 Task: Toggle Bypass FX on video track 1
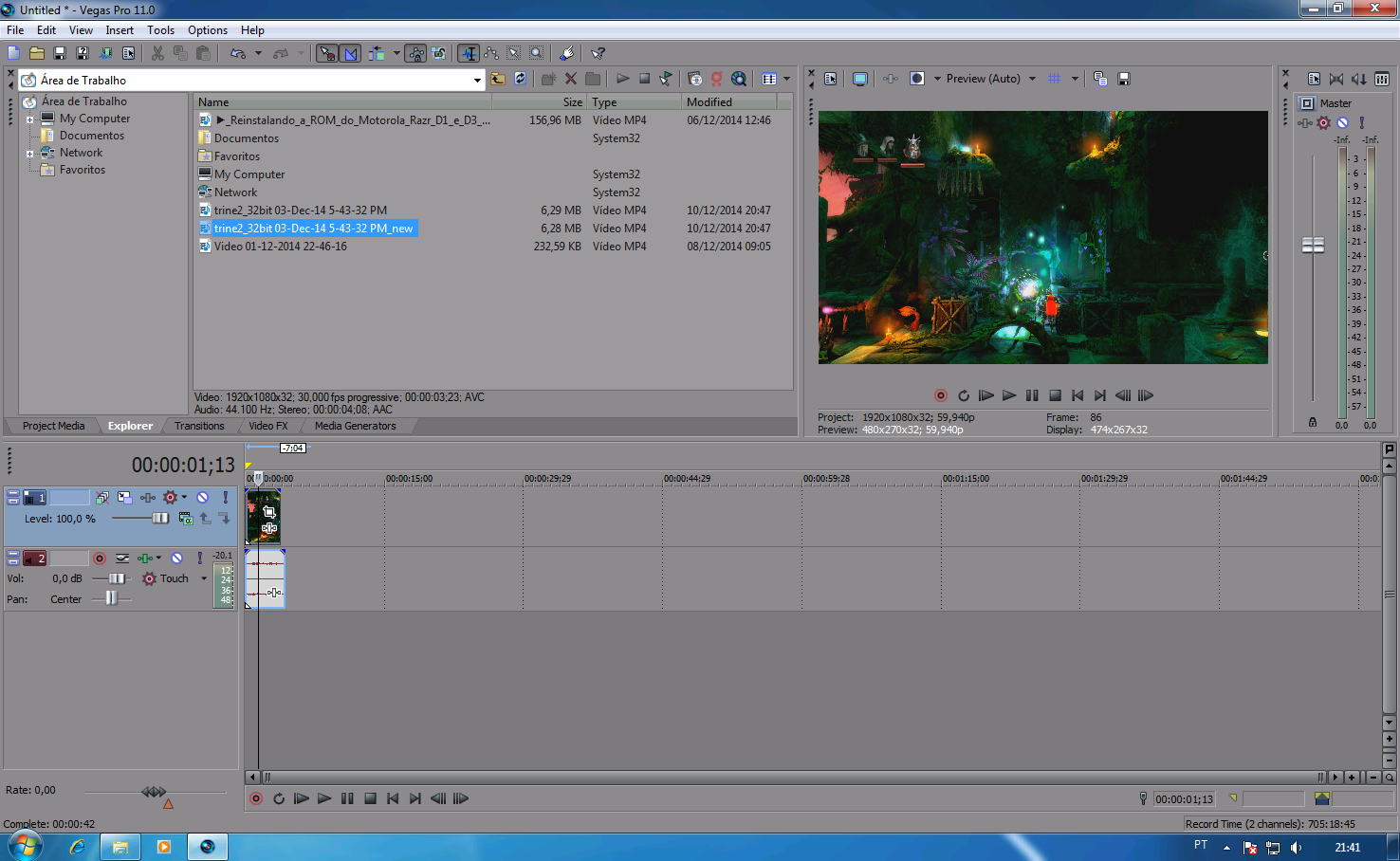point(101,497)
